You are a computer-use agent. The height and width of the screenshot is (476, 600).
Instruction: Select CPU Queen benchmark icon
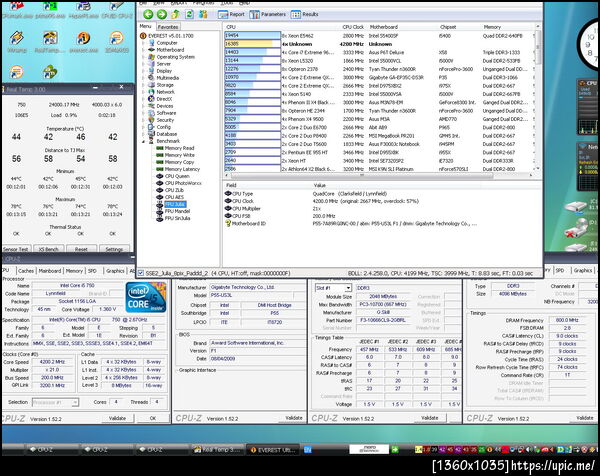pos(160,176)
